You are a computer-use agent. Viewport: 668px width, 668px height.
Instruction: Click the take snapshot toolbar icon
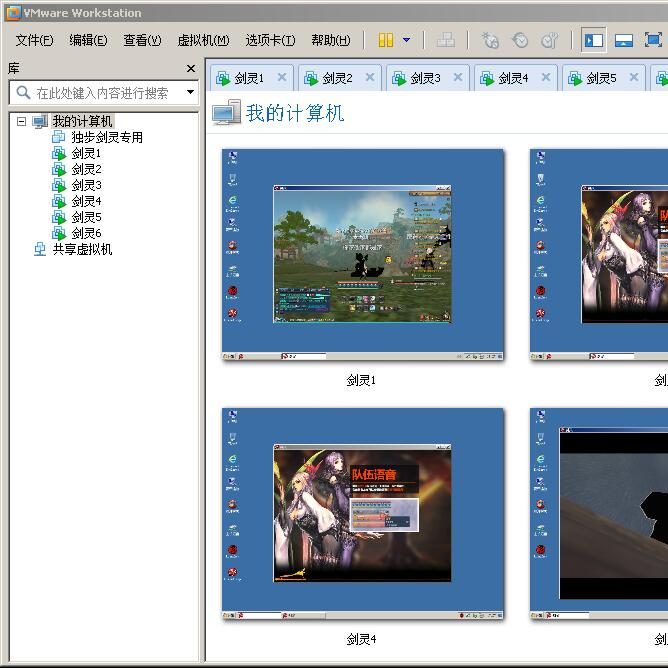coord(490,40)
